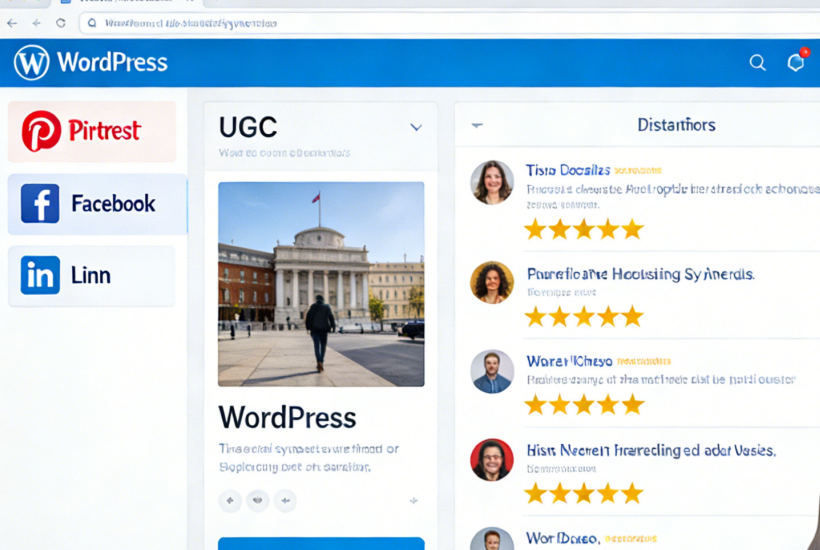The height and width of the screenshot is (550, 820).
Task: Select the Facebook sidebar item
Action: click(97, 204)
